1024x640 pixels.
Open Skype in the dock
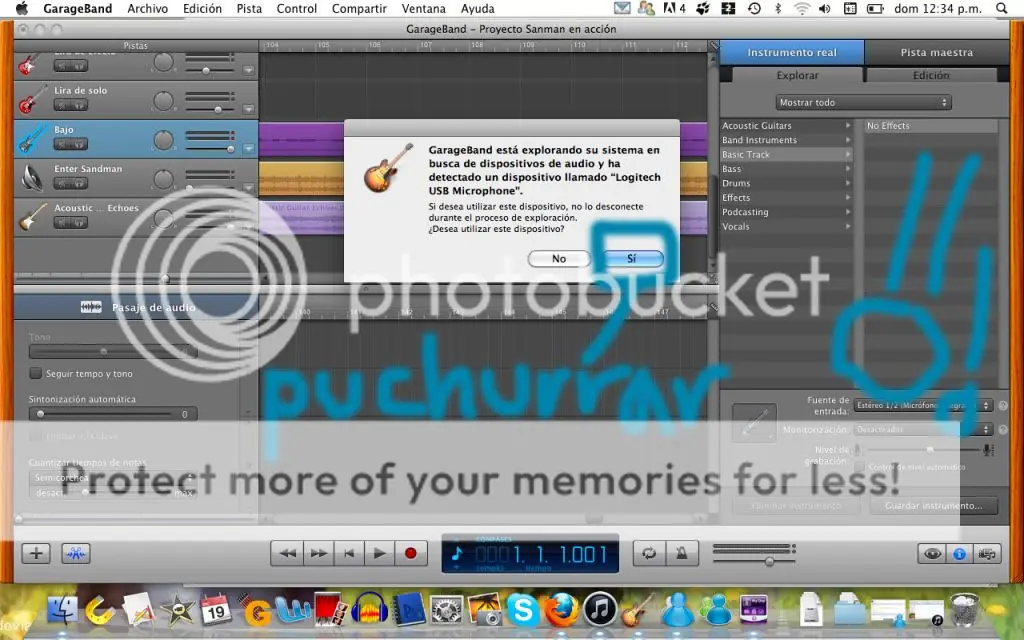click(x=523, y=610)
